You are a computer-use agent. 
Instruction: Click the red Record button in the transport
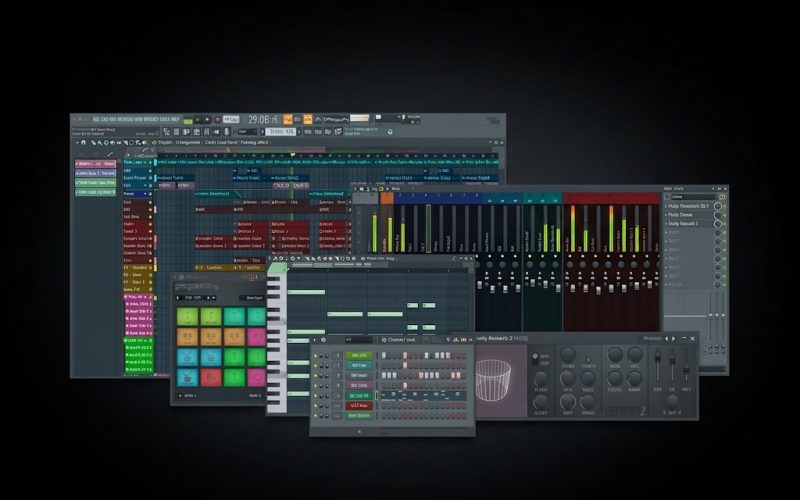[x=217, y=119]
